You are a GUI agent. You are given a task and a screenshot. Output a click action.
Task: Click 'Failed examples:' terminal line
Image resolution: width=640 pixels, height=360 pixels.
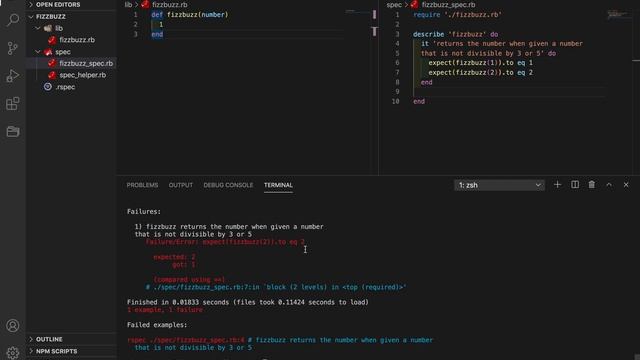point(157,325)
